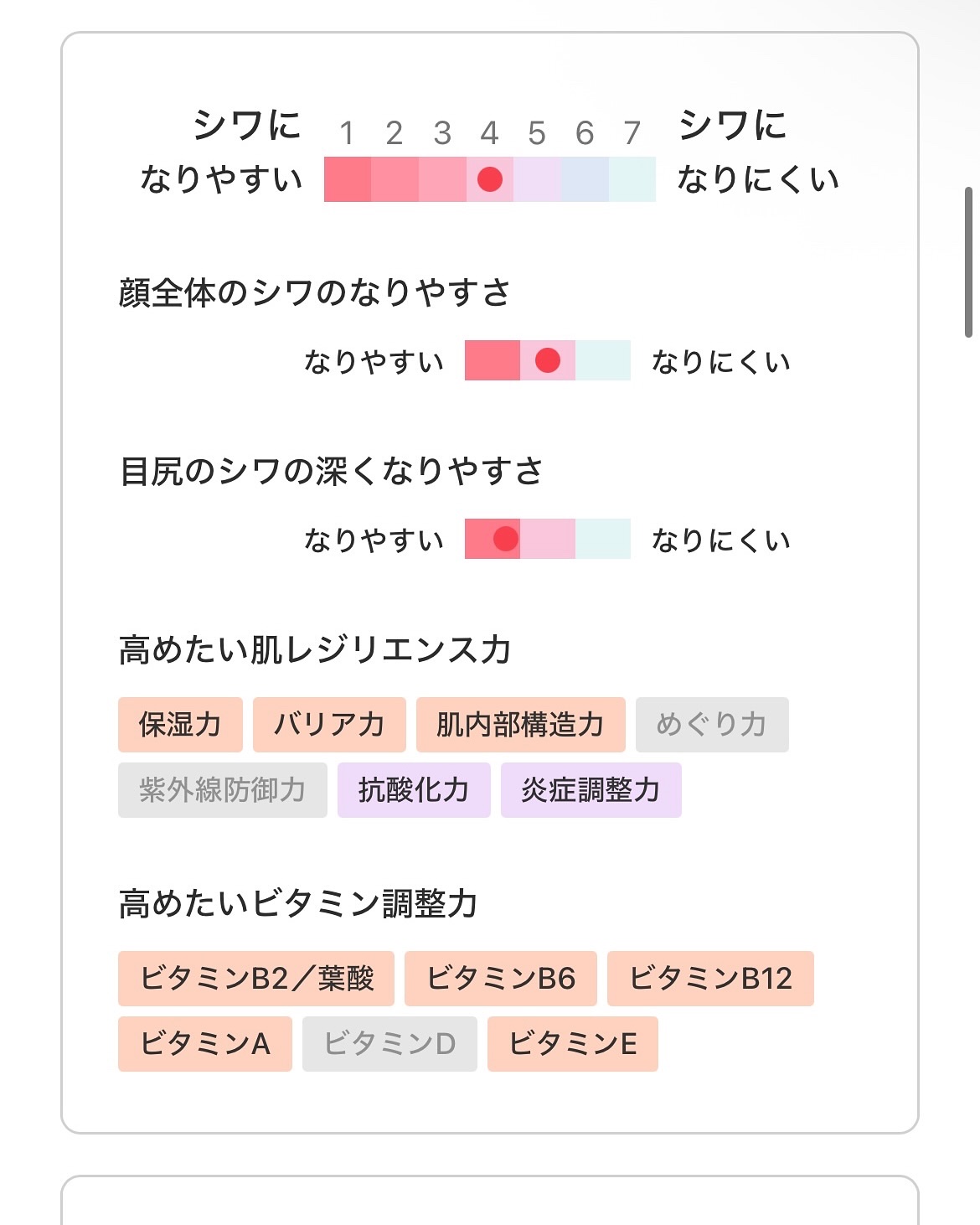The image size is (980, 1225).
Task: Click the 高めたいビタミン調整力 heading
Action: tap(298, 905)
